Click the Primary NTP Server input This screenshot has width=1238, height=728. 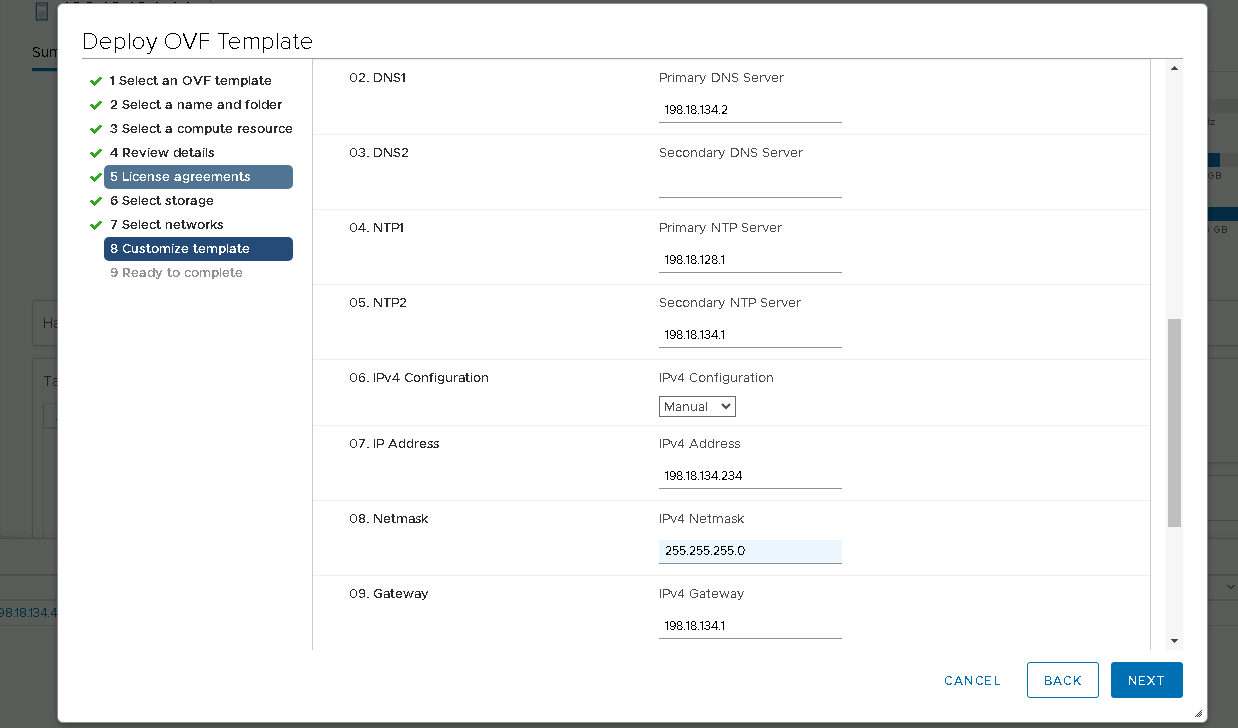[749, 260]
